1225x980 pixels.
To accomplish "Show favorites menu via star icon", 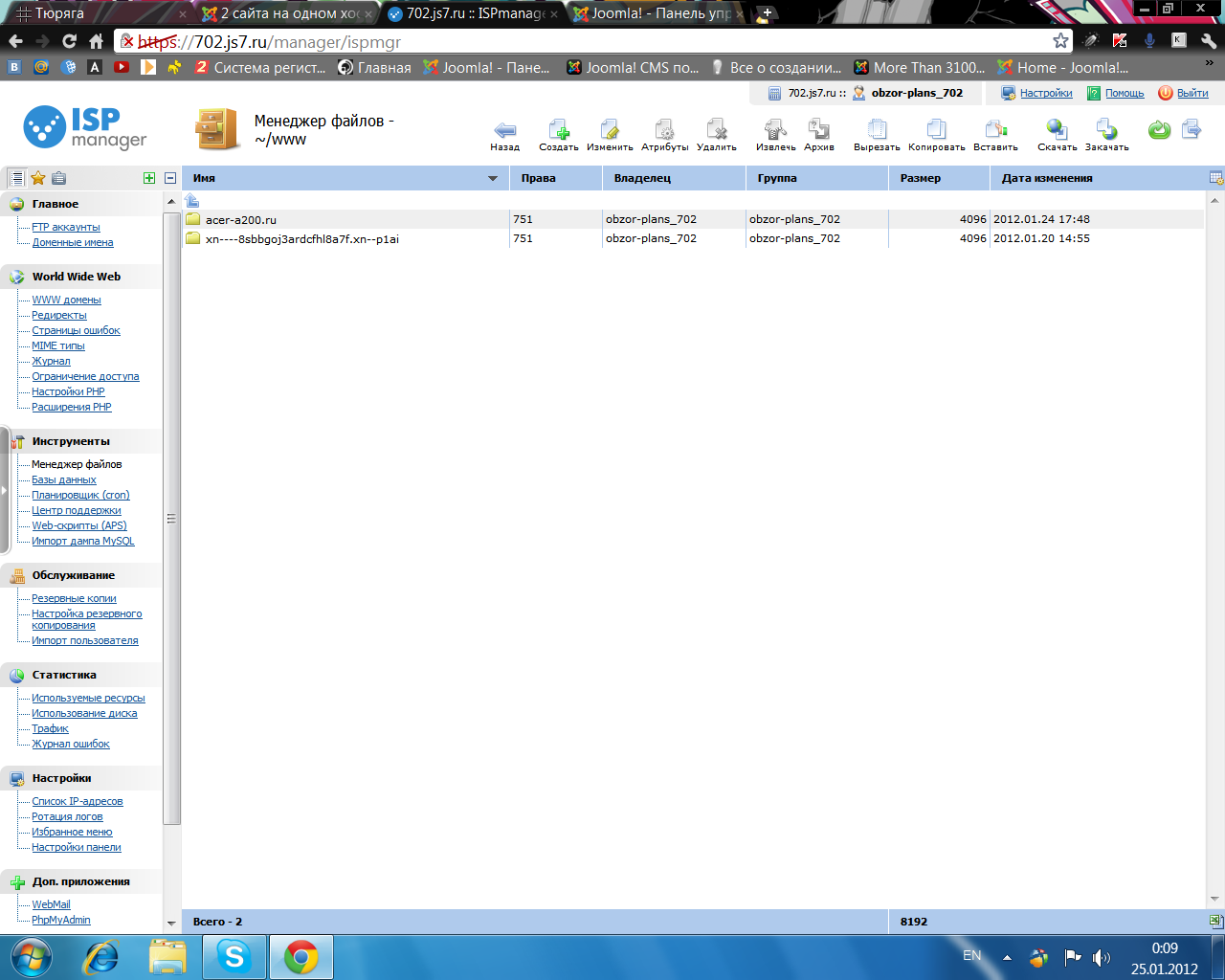I will click(38, 178).
